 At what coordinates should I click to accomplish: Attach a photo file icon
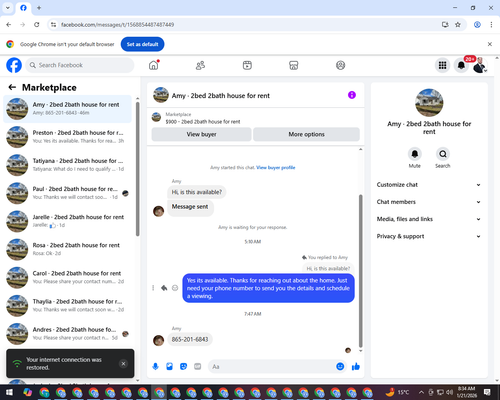(169, 367)
